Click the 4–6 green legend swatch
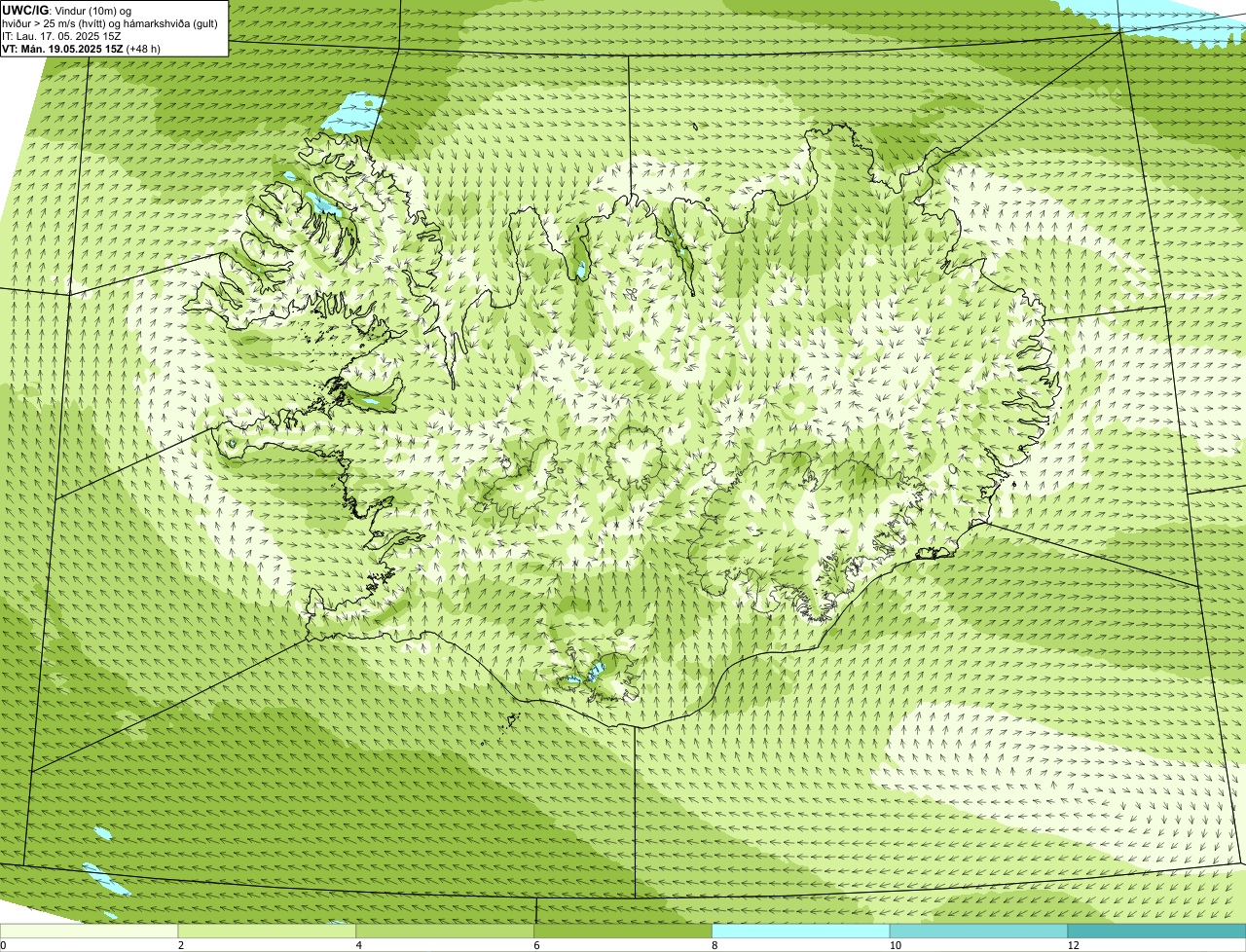 click(x=446, y=931)
